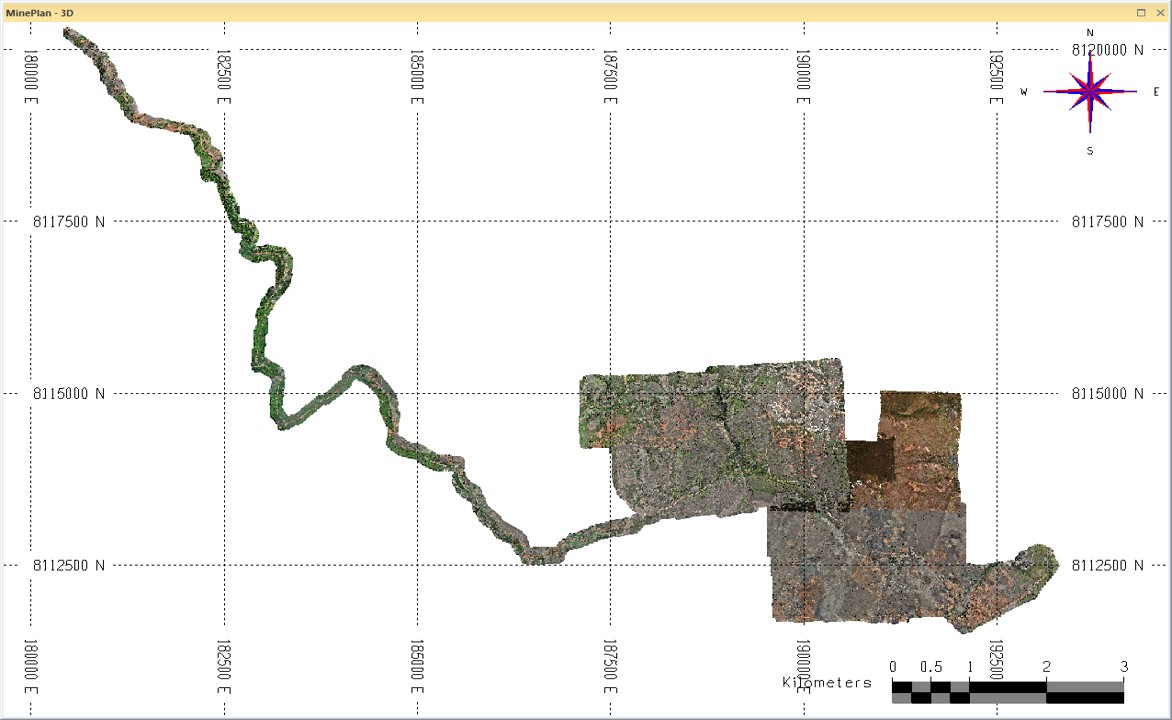Click the W label beside the compass
Image resolution: width=1172 pixels, height=720 pixels.
click(x=1024, y=92)
